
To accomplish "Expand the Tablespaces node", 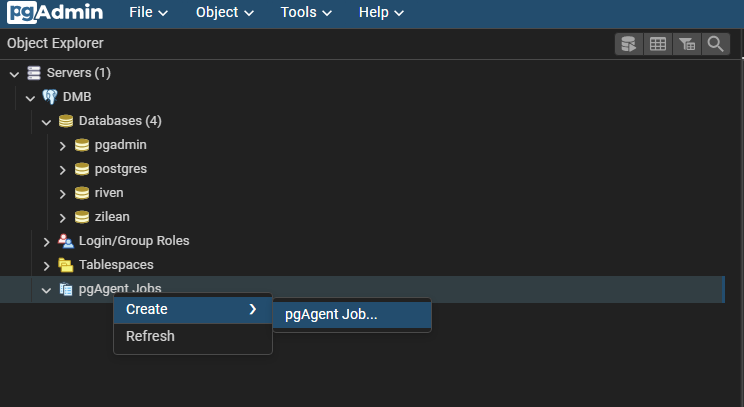I will coord(46,266).
